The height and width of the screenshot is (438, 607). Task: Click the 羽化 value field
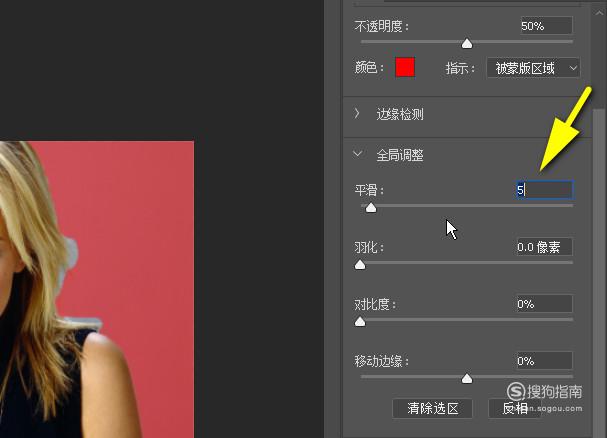[544, 247]
